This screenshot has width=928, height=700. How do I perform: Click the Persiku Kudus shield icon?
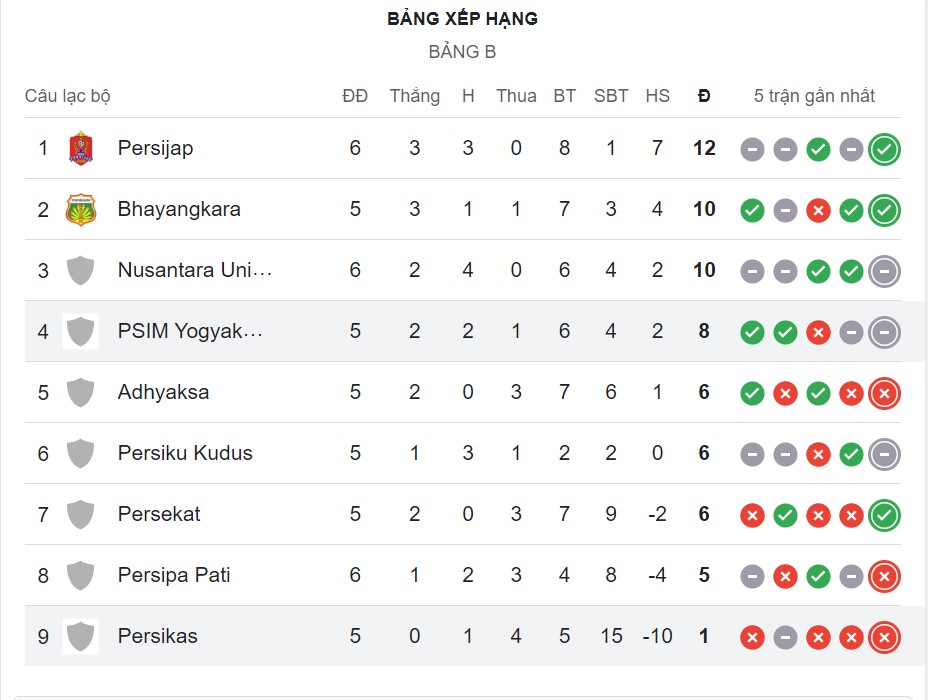tap(79, 453)
